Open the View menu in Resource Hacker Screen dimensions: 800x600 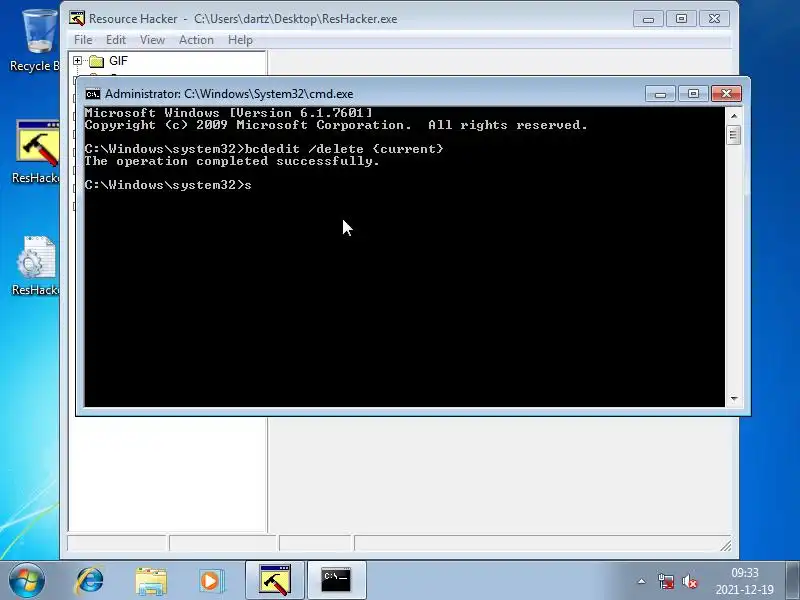click(152, 40)
